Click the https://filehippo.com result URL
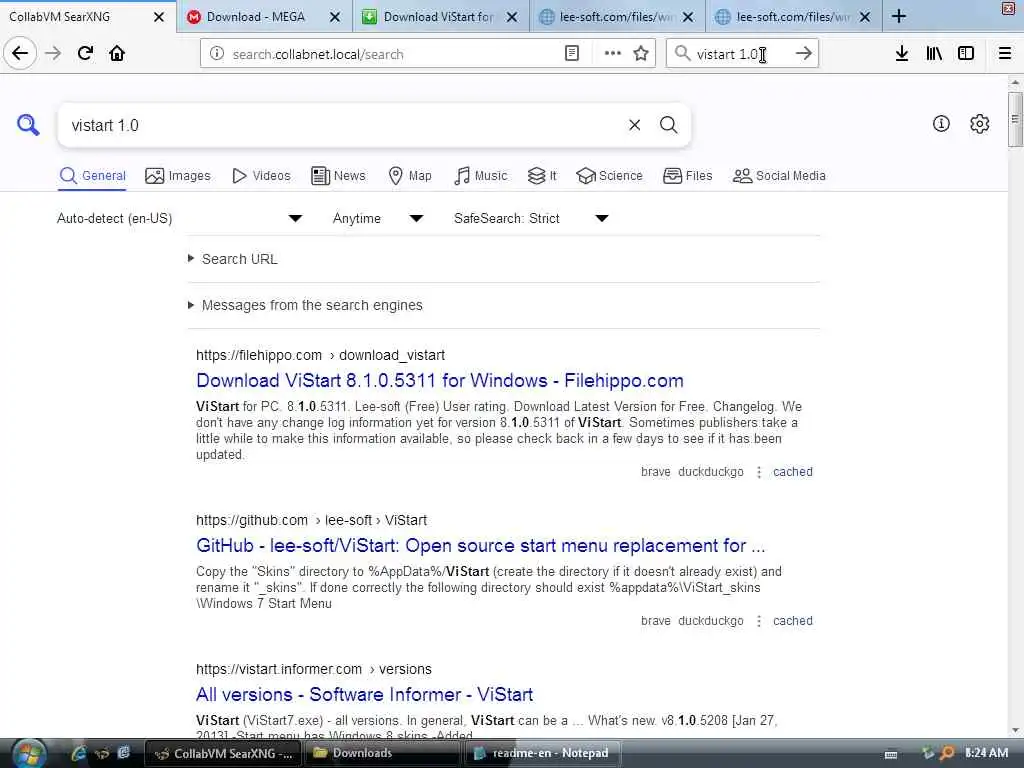This screenshot has height=768, width=1024. 320,355
